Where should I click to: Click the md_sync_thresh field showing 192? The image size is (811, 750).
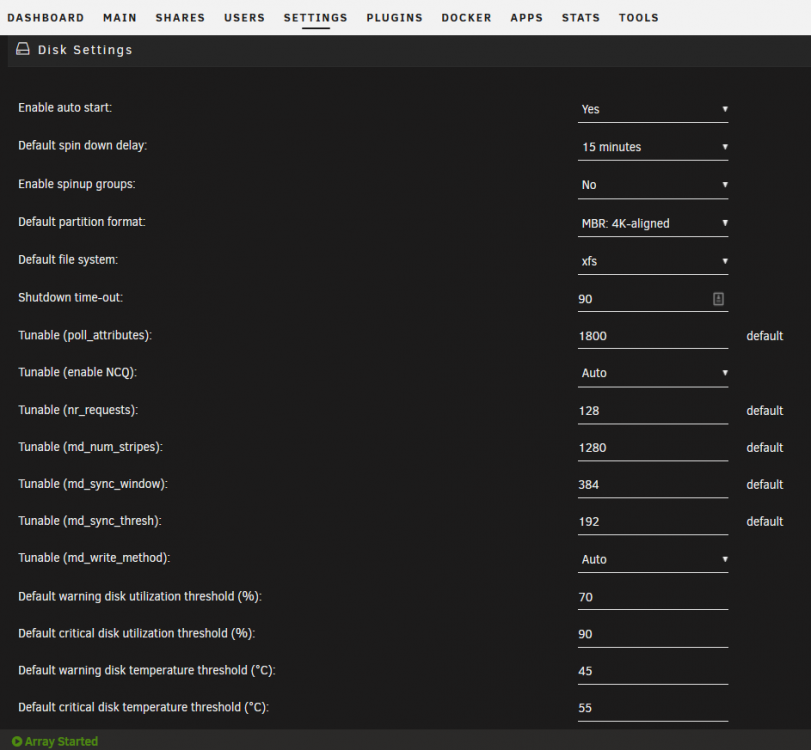point(653,522)
